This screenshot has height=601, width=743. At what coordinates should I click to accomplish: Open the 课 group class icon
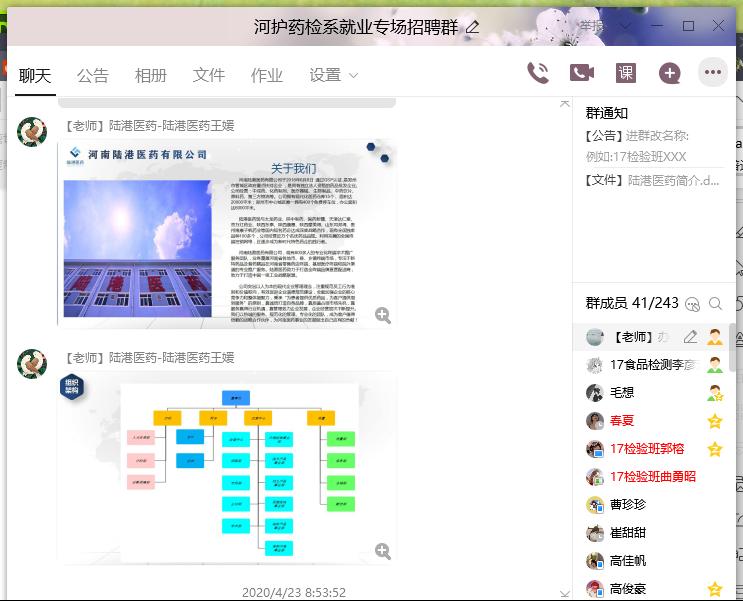[625, 73]
